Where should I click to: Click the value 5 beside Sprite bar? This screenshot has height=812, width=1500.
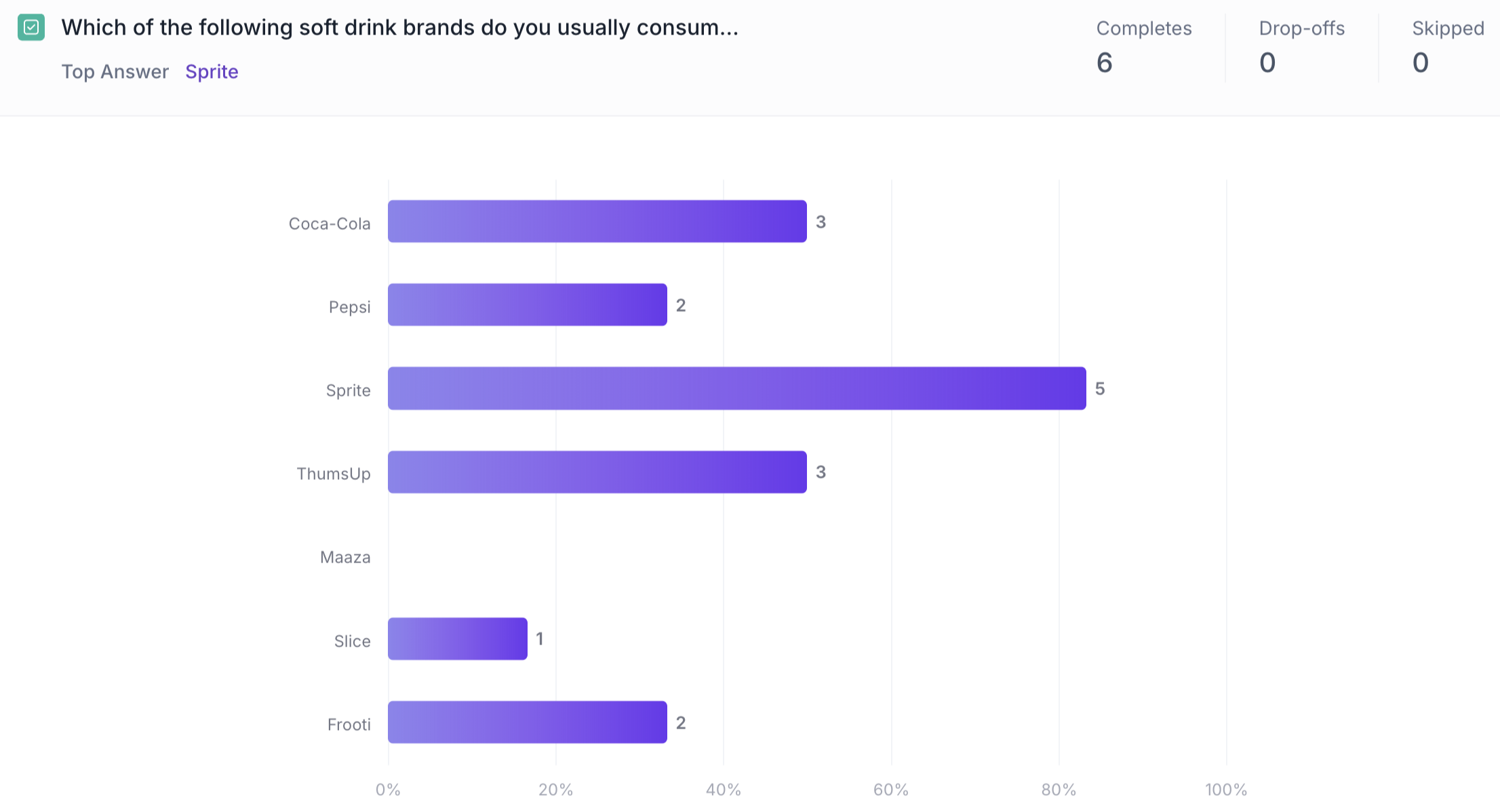[1099, 389]
